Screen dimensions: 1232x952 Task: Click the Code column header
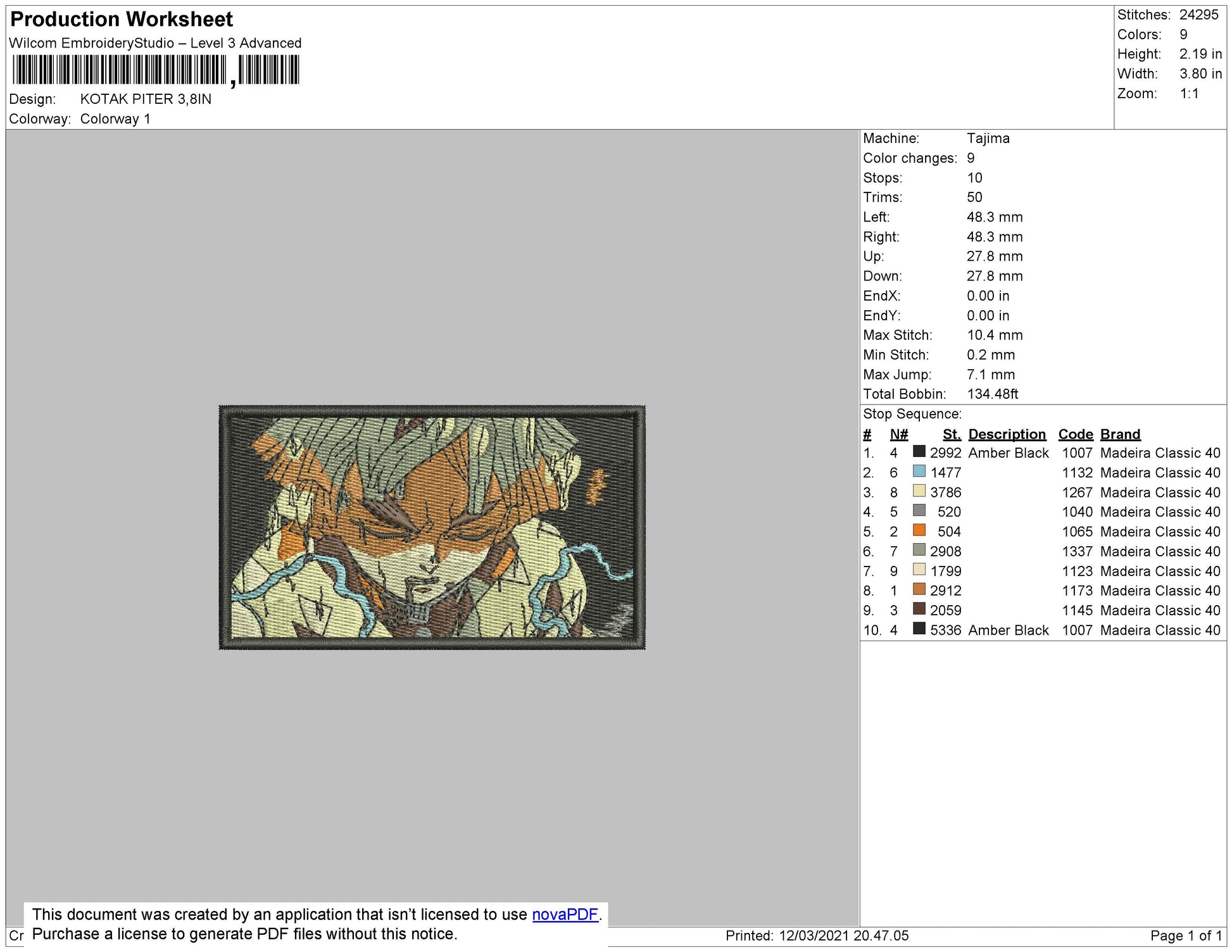1075,434
